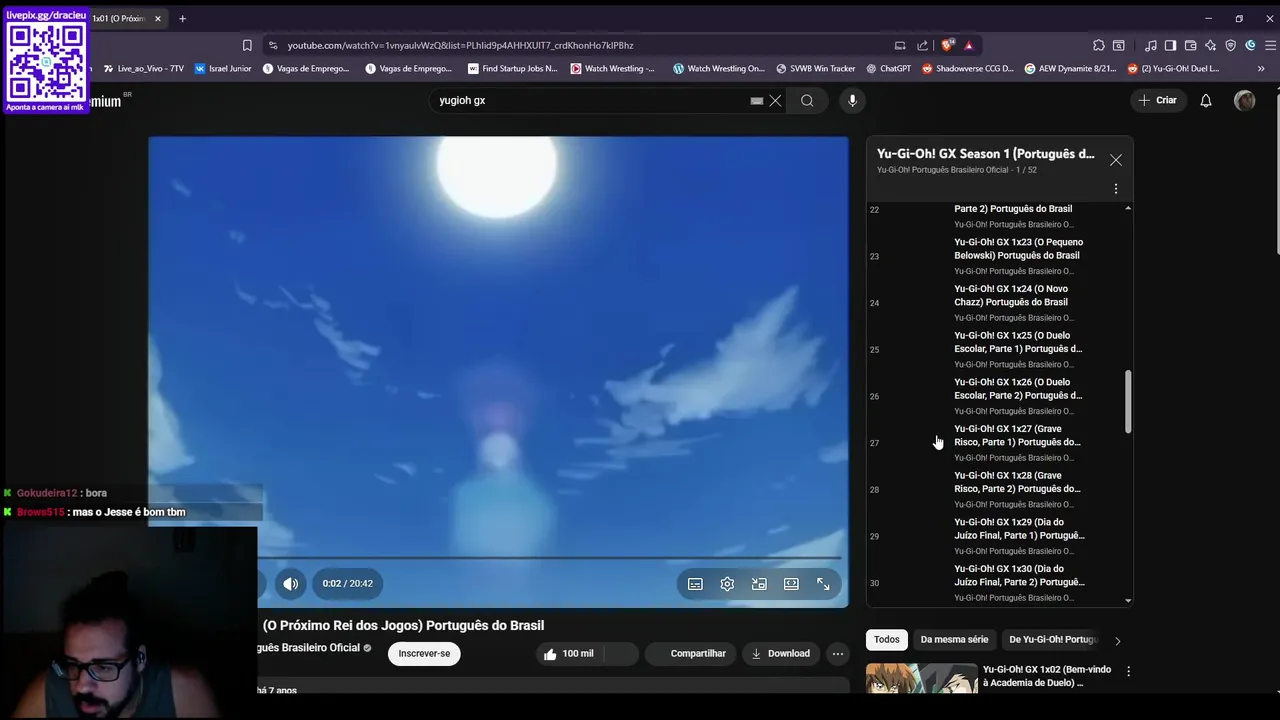The height and width of the screenshot is (720, 1280).
Task: Open the on-screen keyboard icon in search
Action: pos(757,100)
